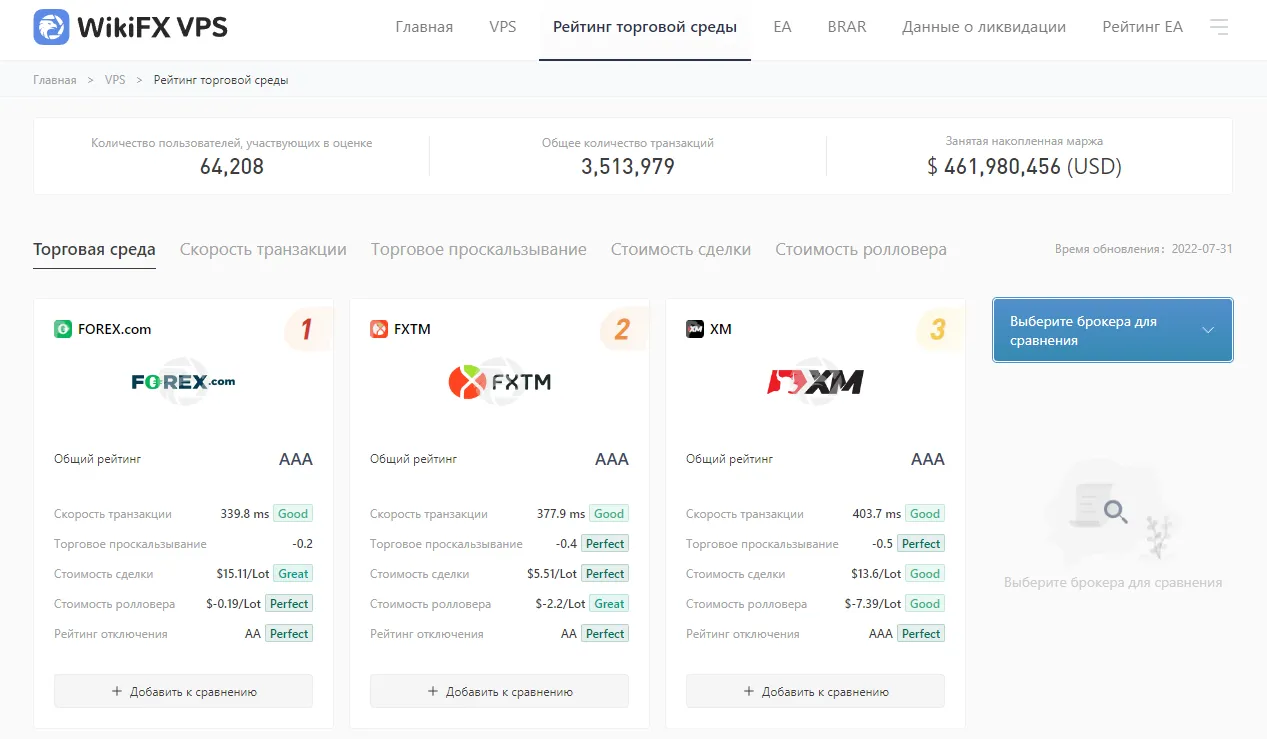Open the large XM logo image
Viewport: 1267px width, 739px height.
coord(815,381)
